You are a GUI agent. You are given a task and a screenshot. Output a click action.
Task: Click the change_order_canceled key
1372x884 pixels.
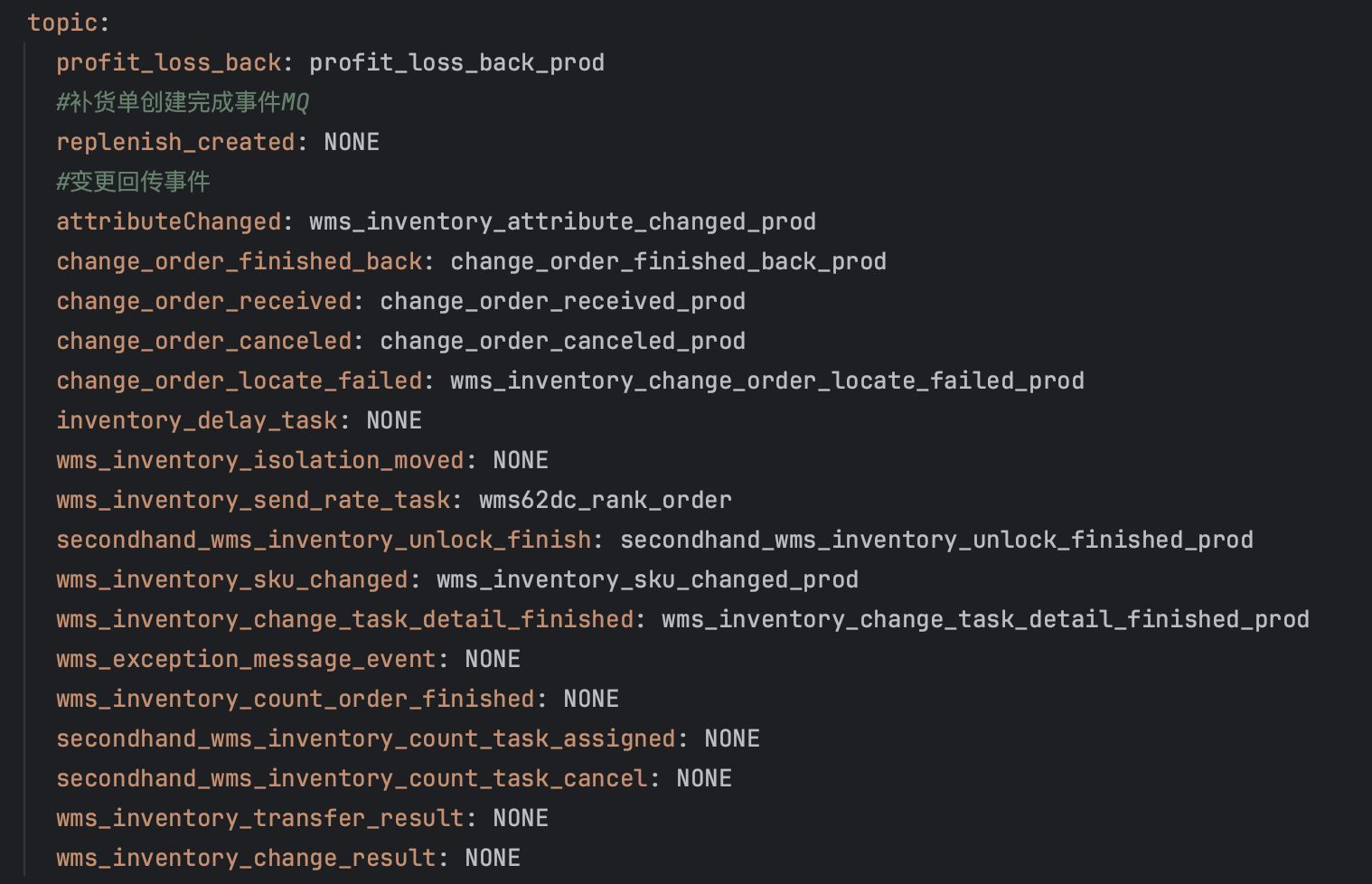click(x=204, y=341)
